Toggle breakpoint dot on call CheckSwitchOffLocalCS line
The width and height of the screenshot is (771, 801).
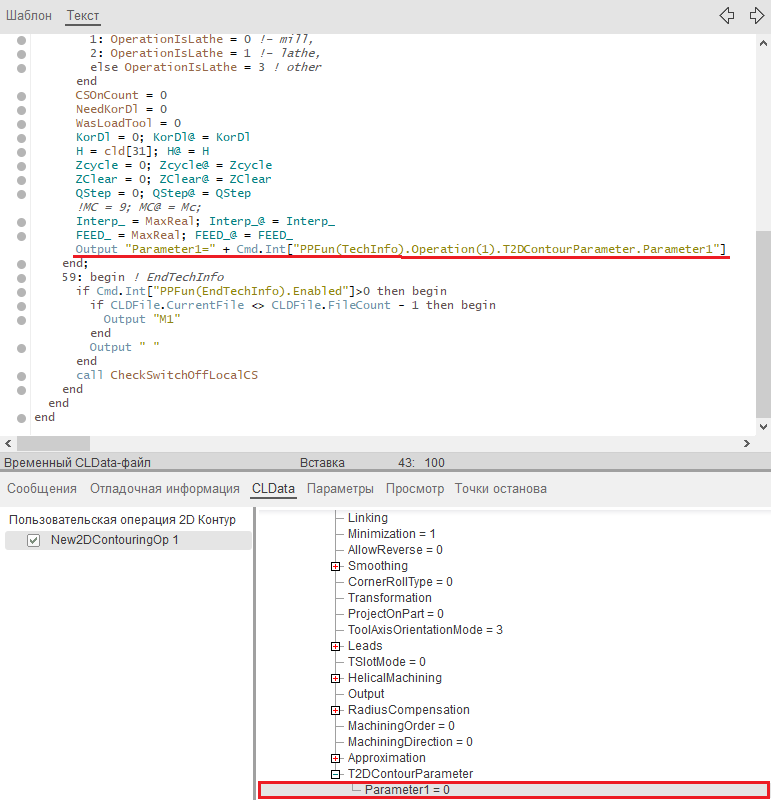(x=21, y=375)
